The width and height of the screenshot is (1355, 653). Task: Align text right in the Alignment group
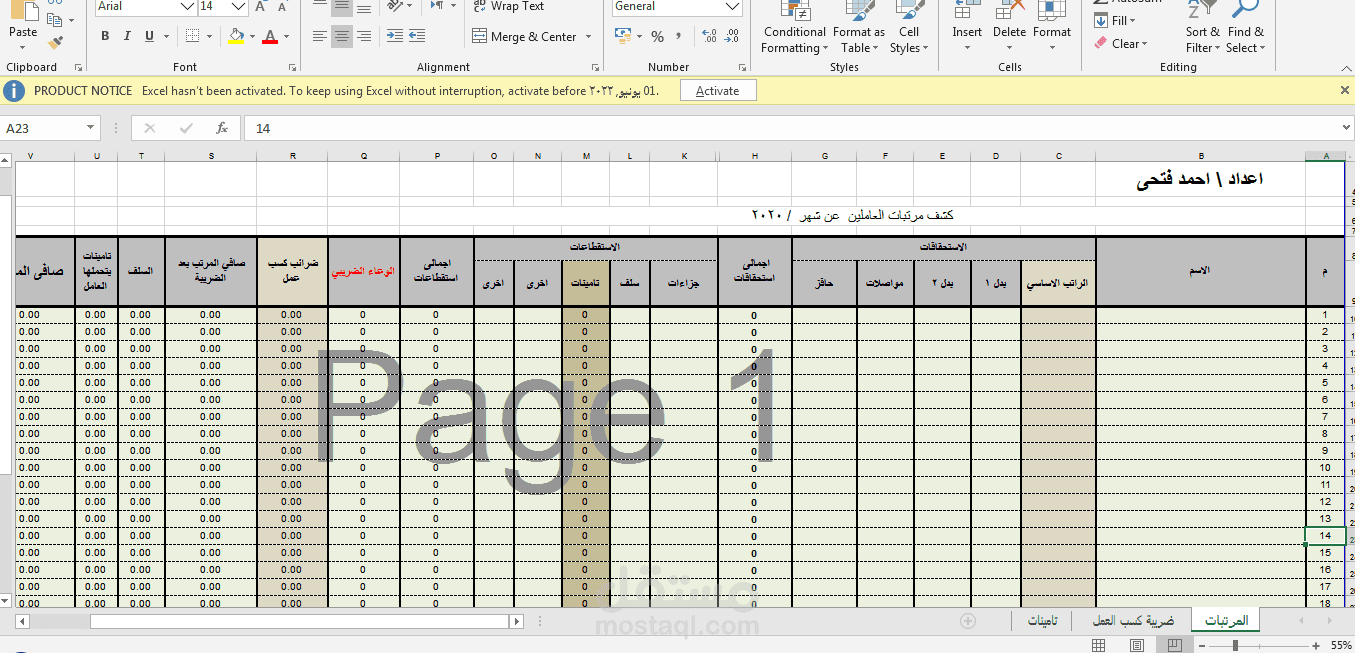coord(364,37)
